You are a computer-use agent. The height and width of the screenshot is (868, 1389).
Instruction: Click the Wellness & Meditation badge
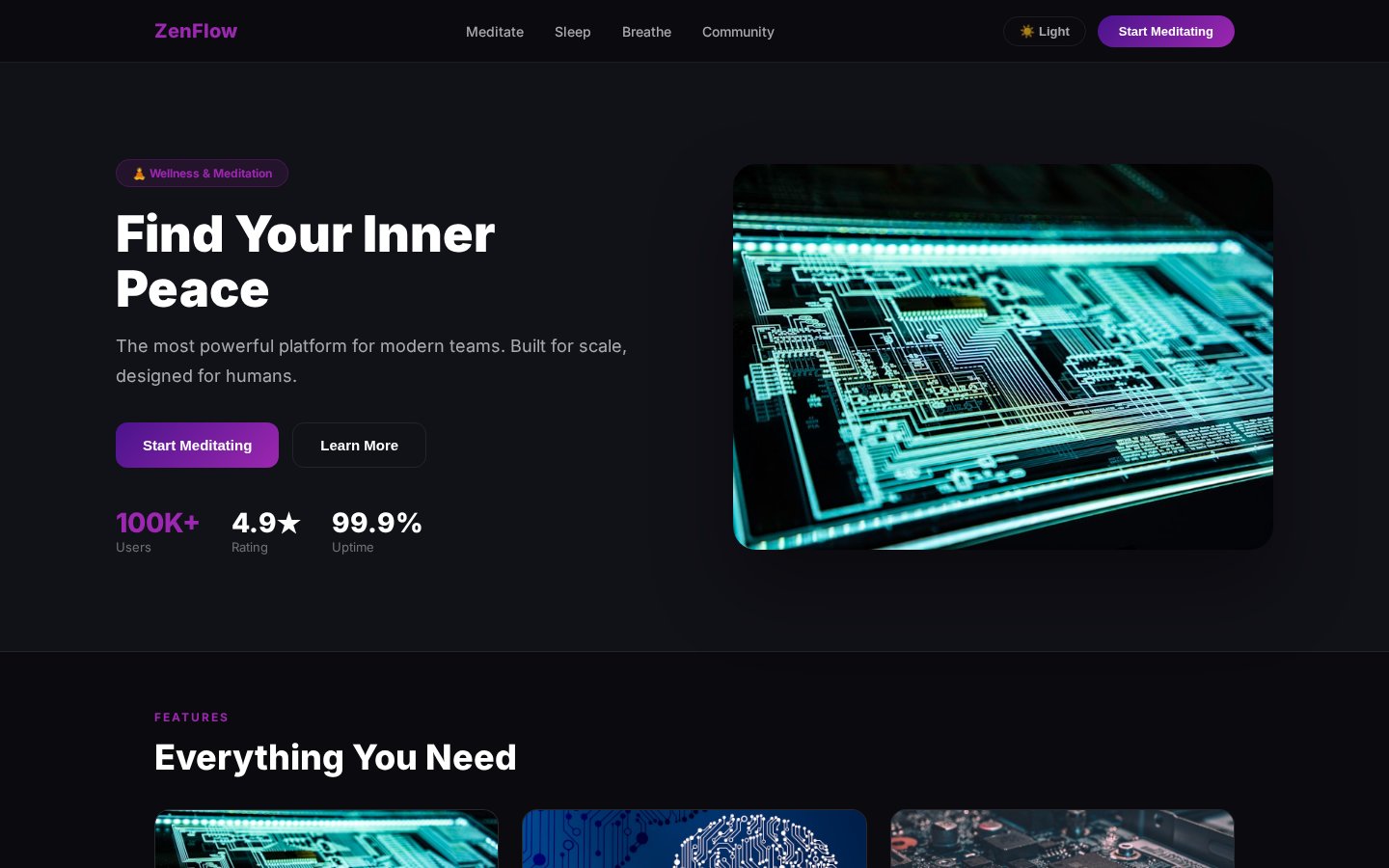(x=202, y=174)
